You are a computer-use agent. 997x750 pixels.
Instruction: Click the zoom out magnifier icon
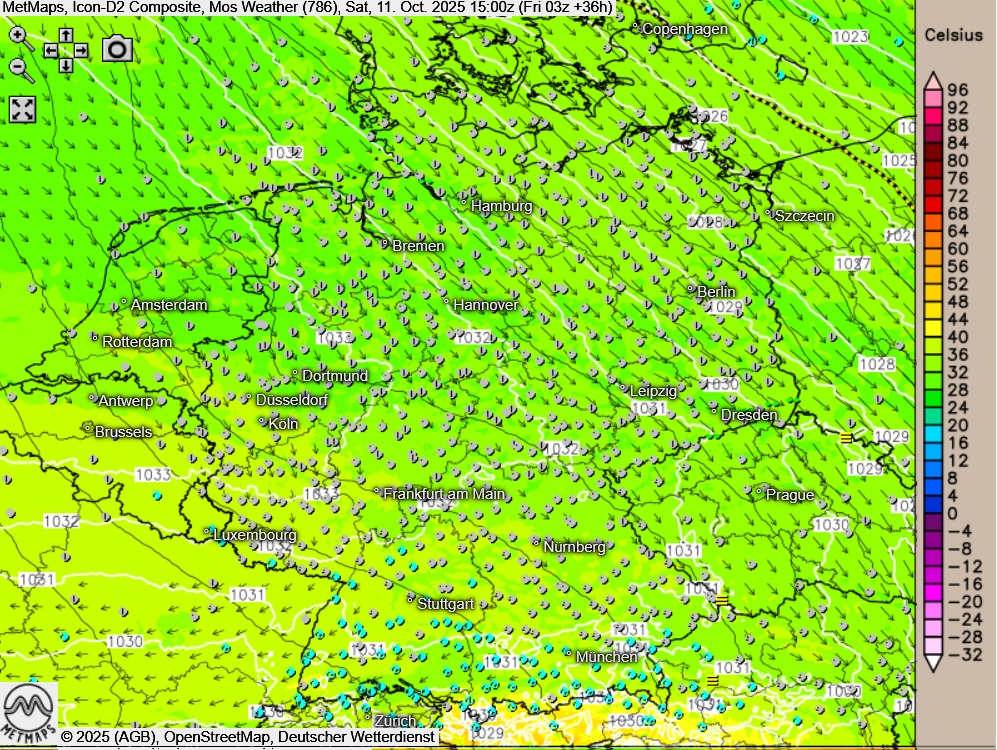coord(20,68)
